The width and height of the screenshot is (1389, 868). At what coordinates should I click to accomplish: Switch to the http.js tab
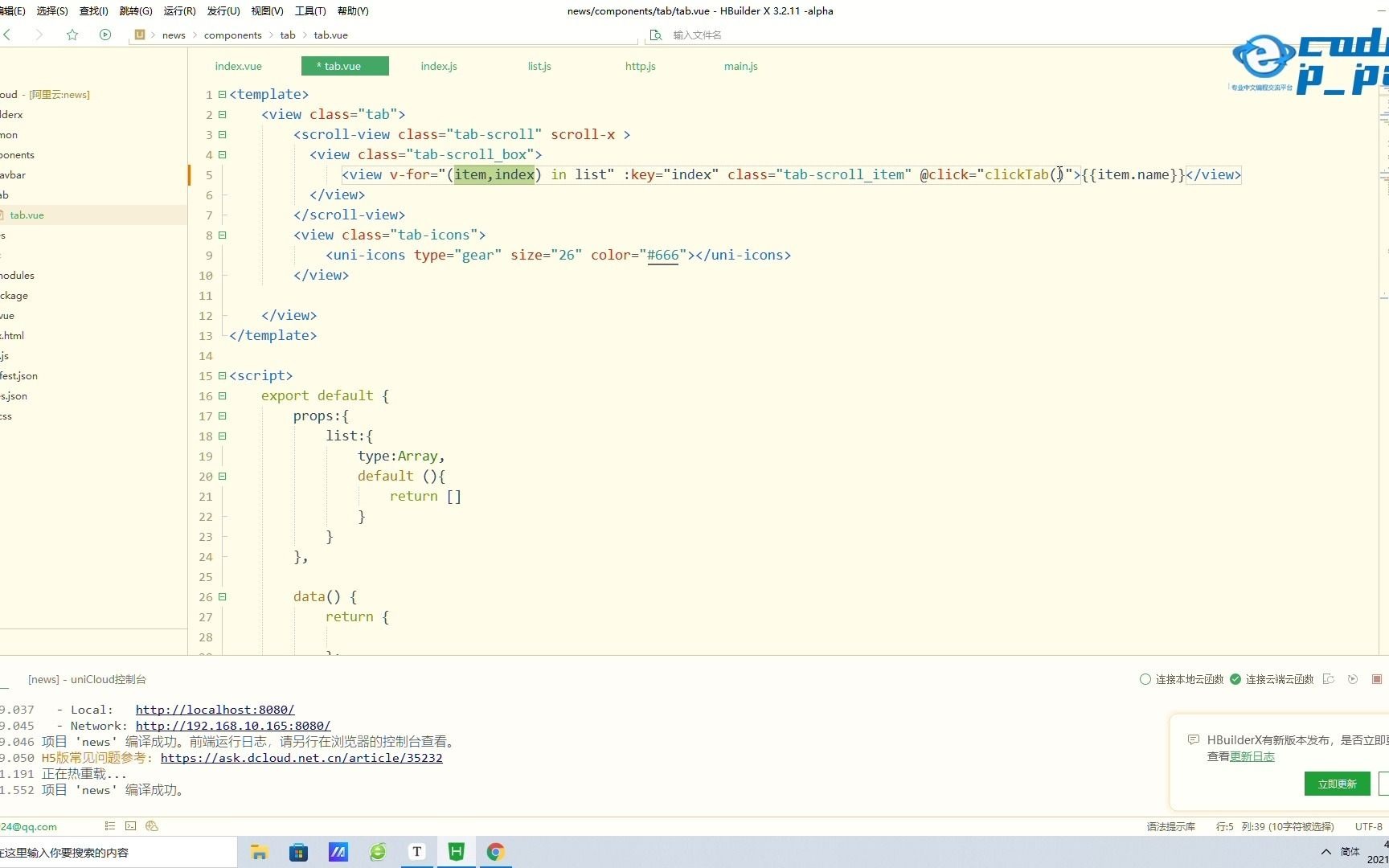click(x=641, y=66)
